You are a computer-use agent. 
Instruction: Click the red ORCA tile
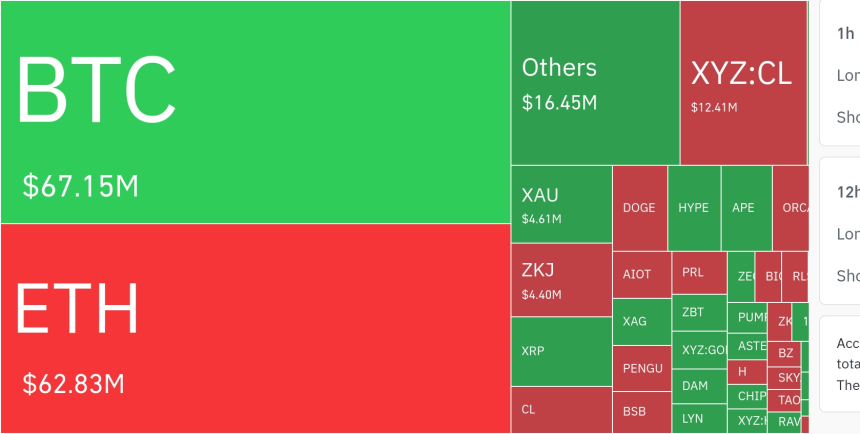[790, 208]
